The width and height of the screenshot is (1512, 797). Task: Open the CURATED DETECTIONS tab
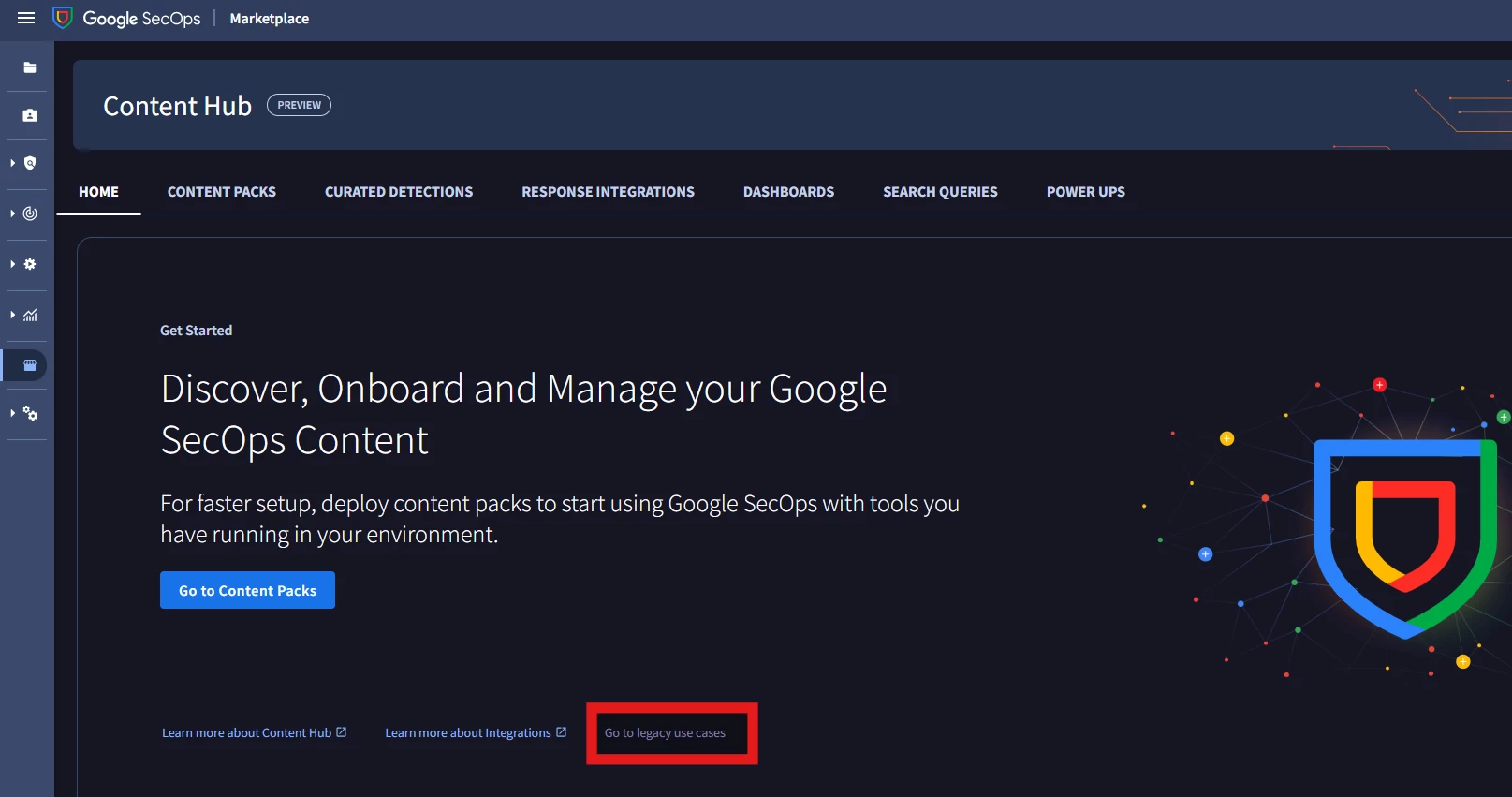click(x=399, y=192)
